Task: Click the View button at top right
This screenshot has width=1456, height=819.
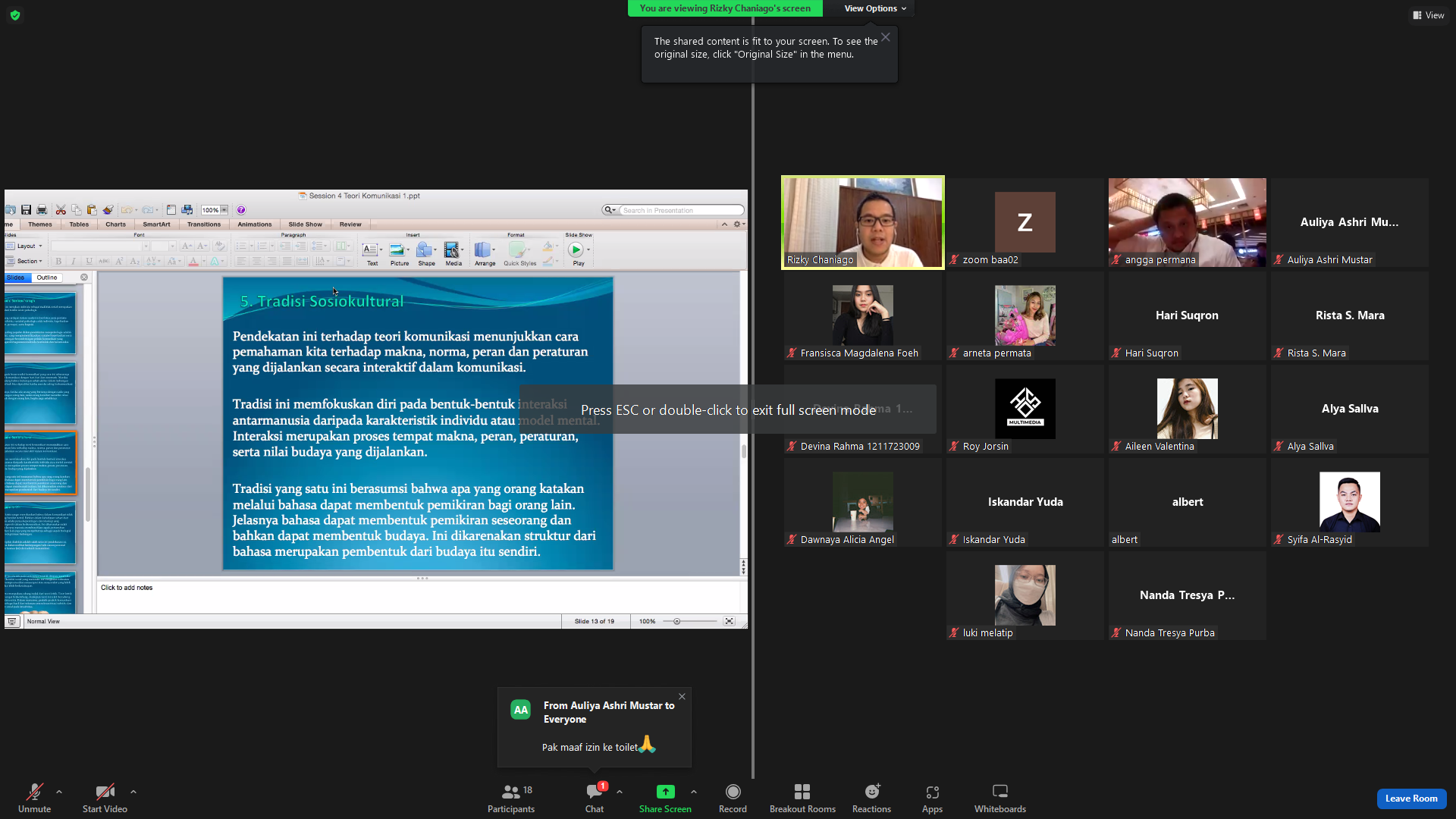Action: coord(1429,15)
